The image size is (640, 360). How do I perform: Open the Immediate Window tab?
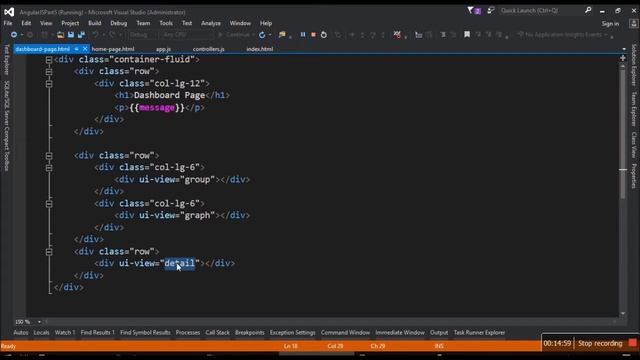[400, 333]
